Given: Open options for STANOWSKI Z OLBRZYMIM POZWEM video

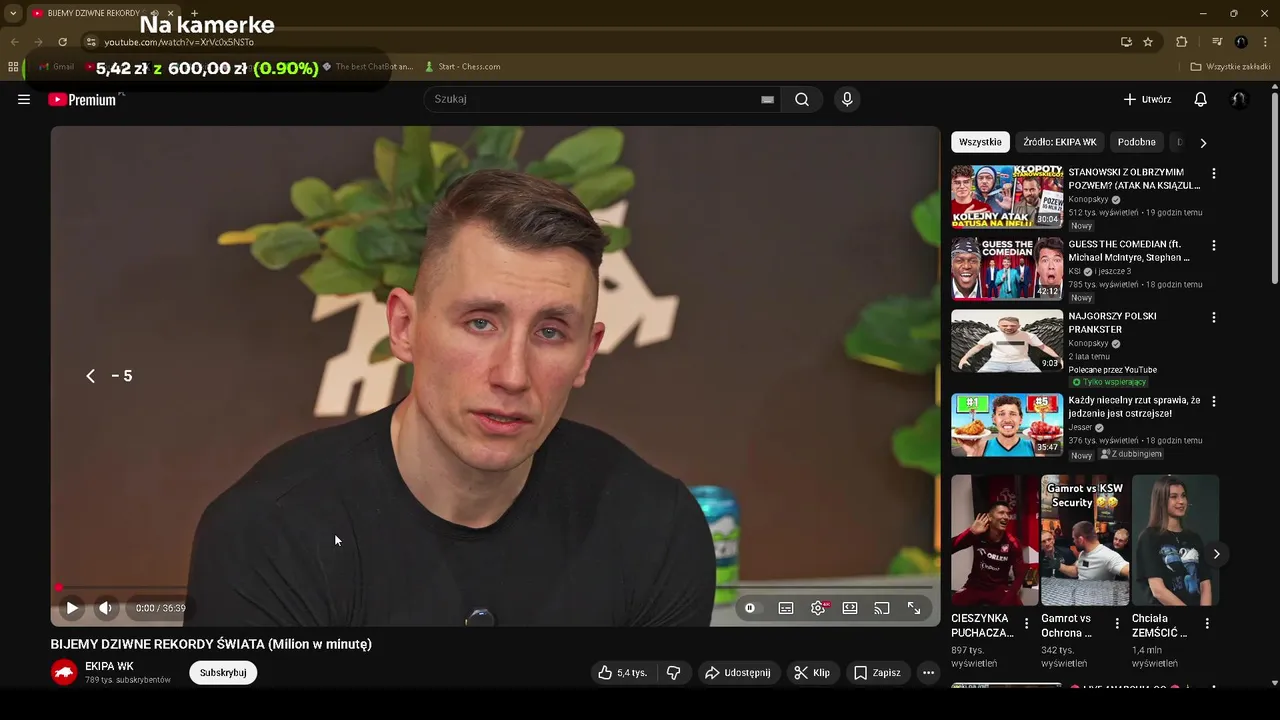Looking at the screenshot, I should coord(1214,173).
